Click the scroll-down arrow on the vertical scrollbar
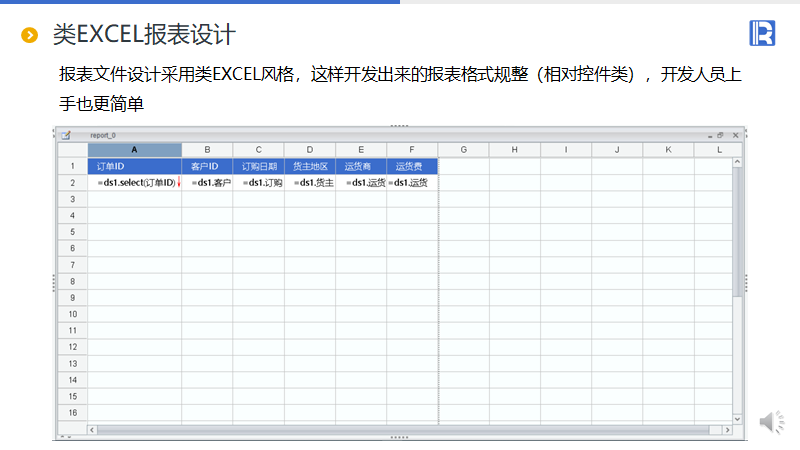The height and width of the screenshot is (450, 800). click(737, 419)
